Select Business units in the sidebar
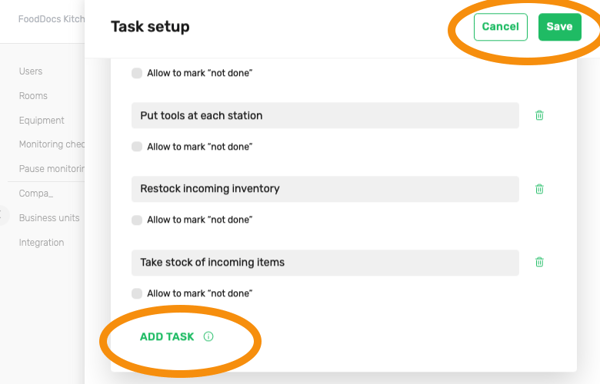The width and height of the screenshot is (600, 384). [49, 218]
